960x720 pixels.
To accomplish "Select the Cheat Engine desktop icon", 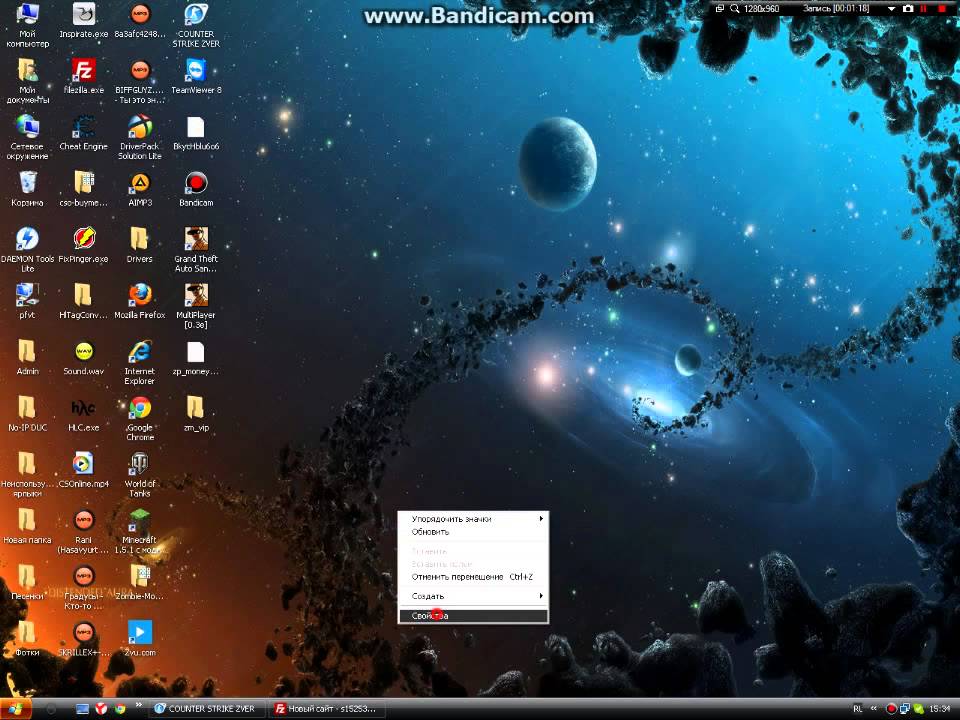I will click(83, 132).
